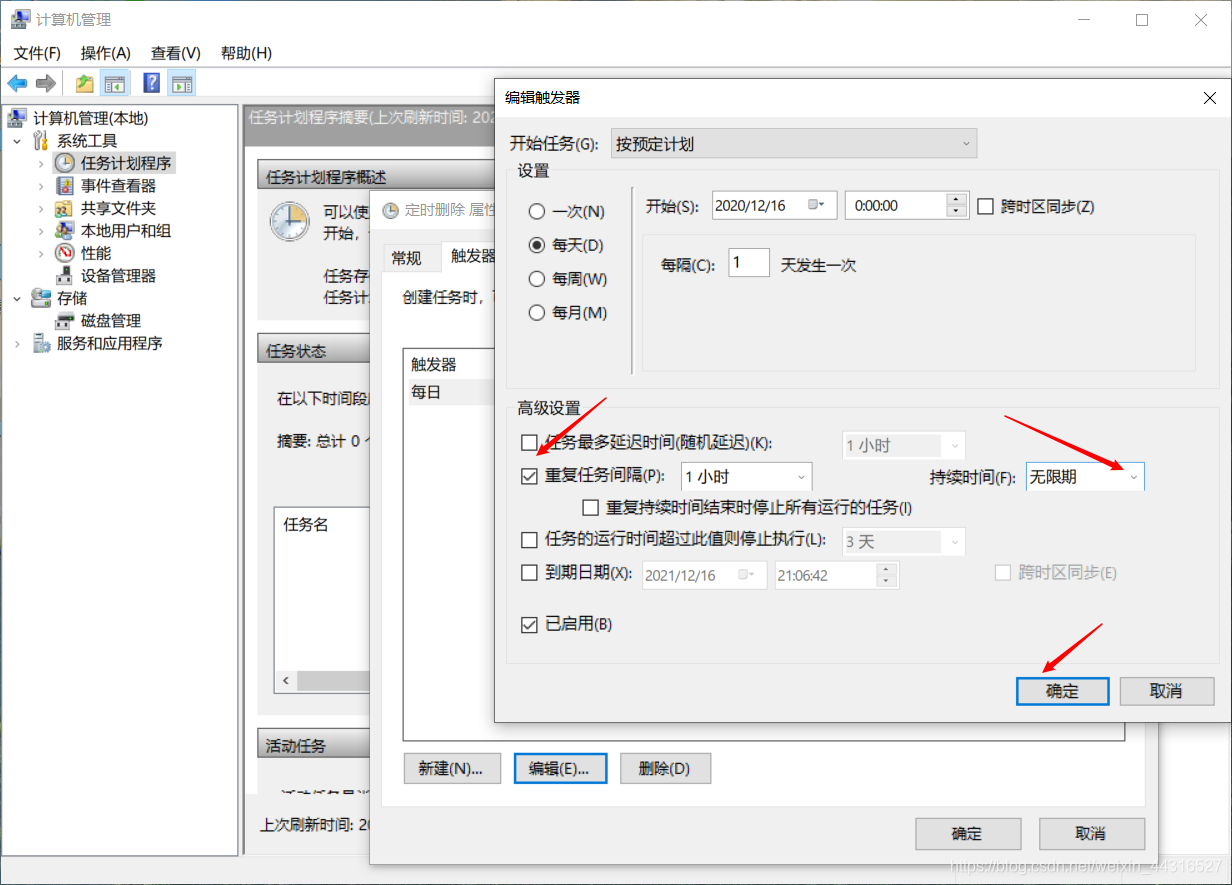1232x885 pixels.
Task: Increase start time with up spinner
Action: pos(957,199)
